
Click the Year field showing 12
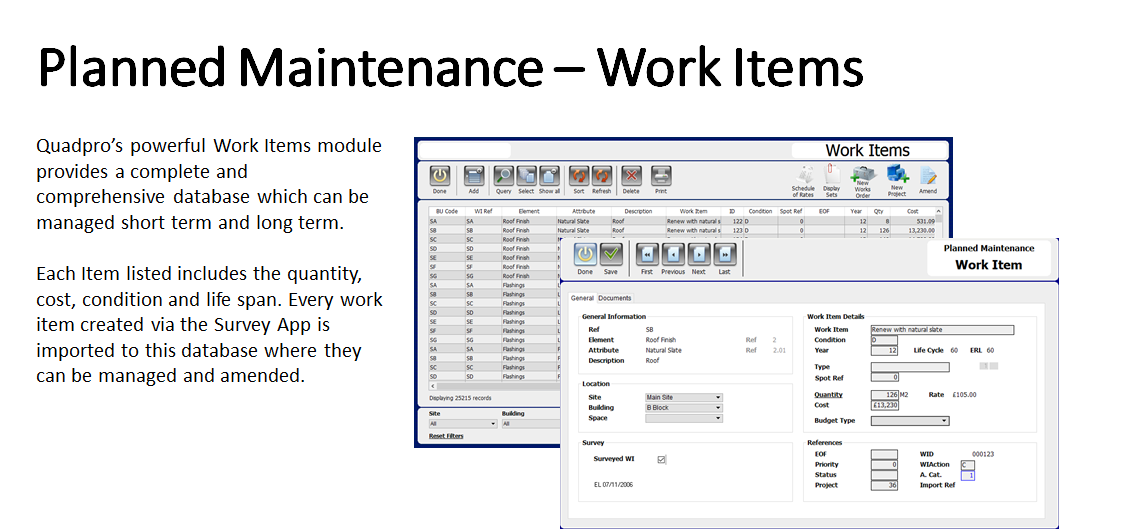point(884,351)
